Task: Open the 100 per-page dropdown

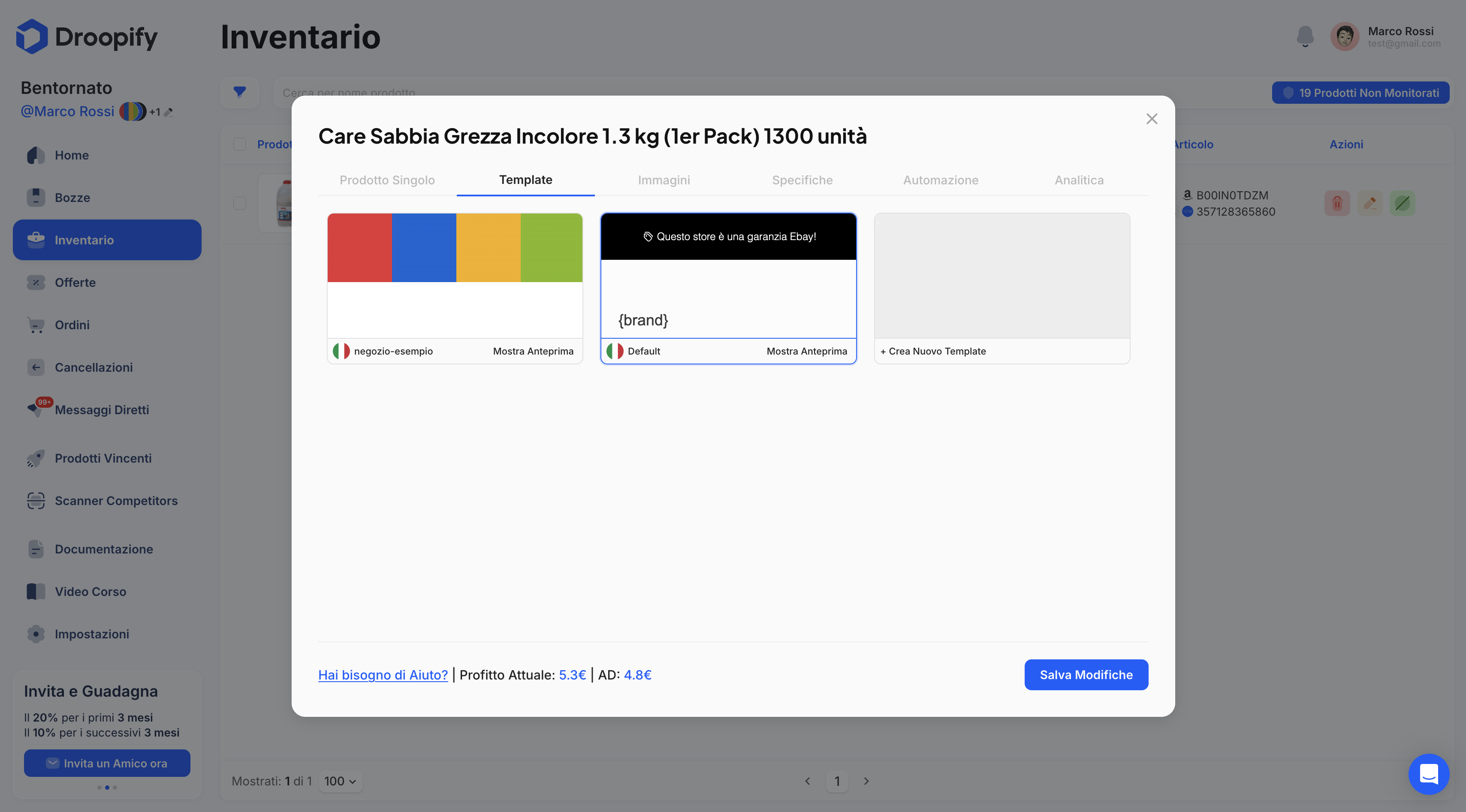Action: [x=340, y=781]
